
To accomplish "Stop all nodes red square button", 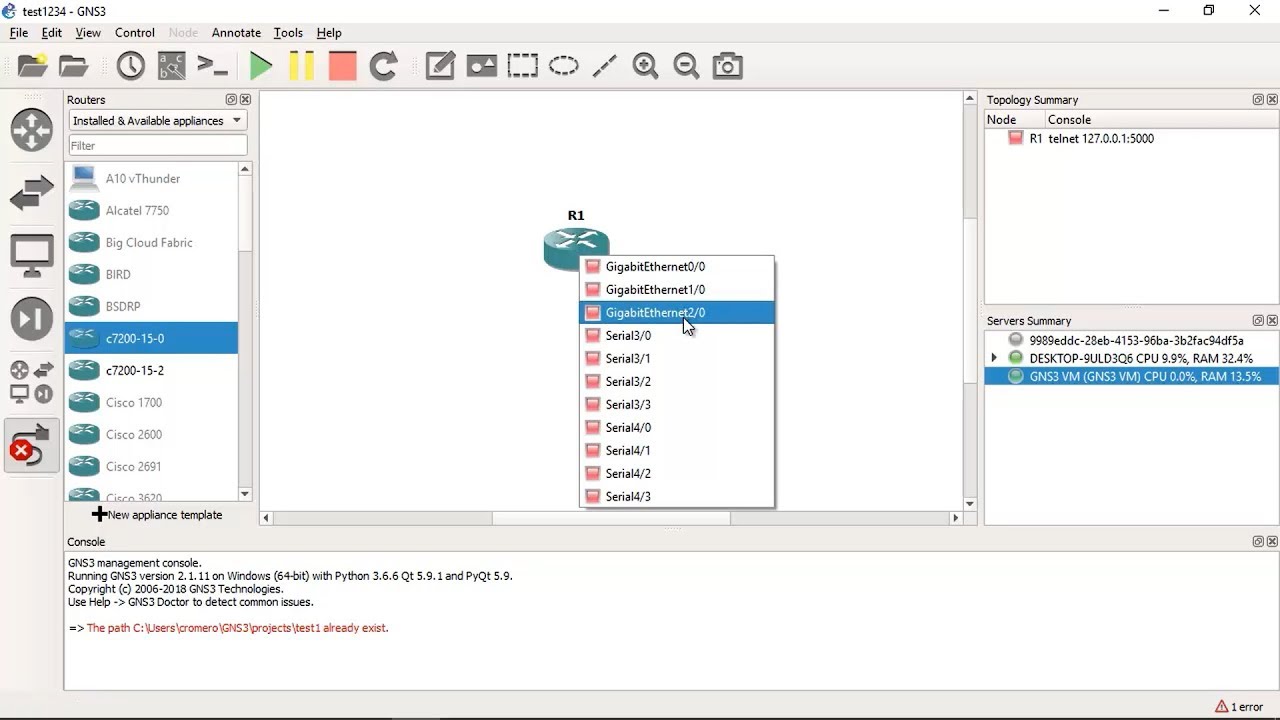I will click(x=342, y=66).
